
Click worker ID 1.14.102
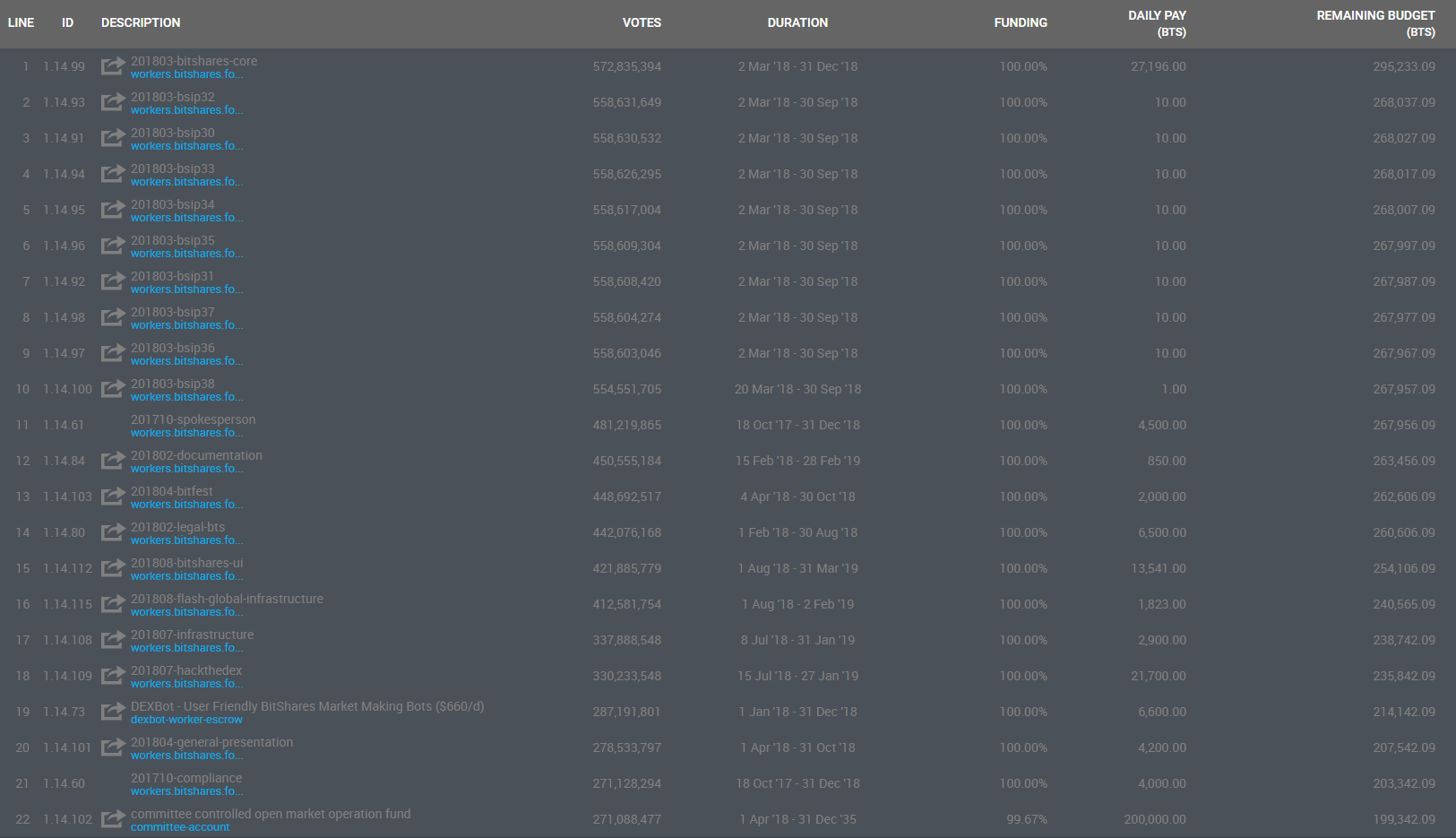click(67, 819)
